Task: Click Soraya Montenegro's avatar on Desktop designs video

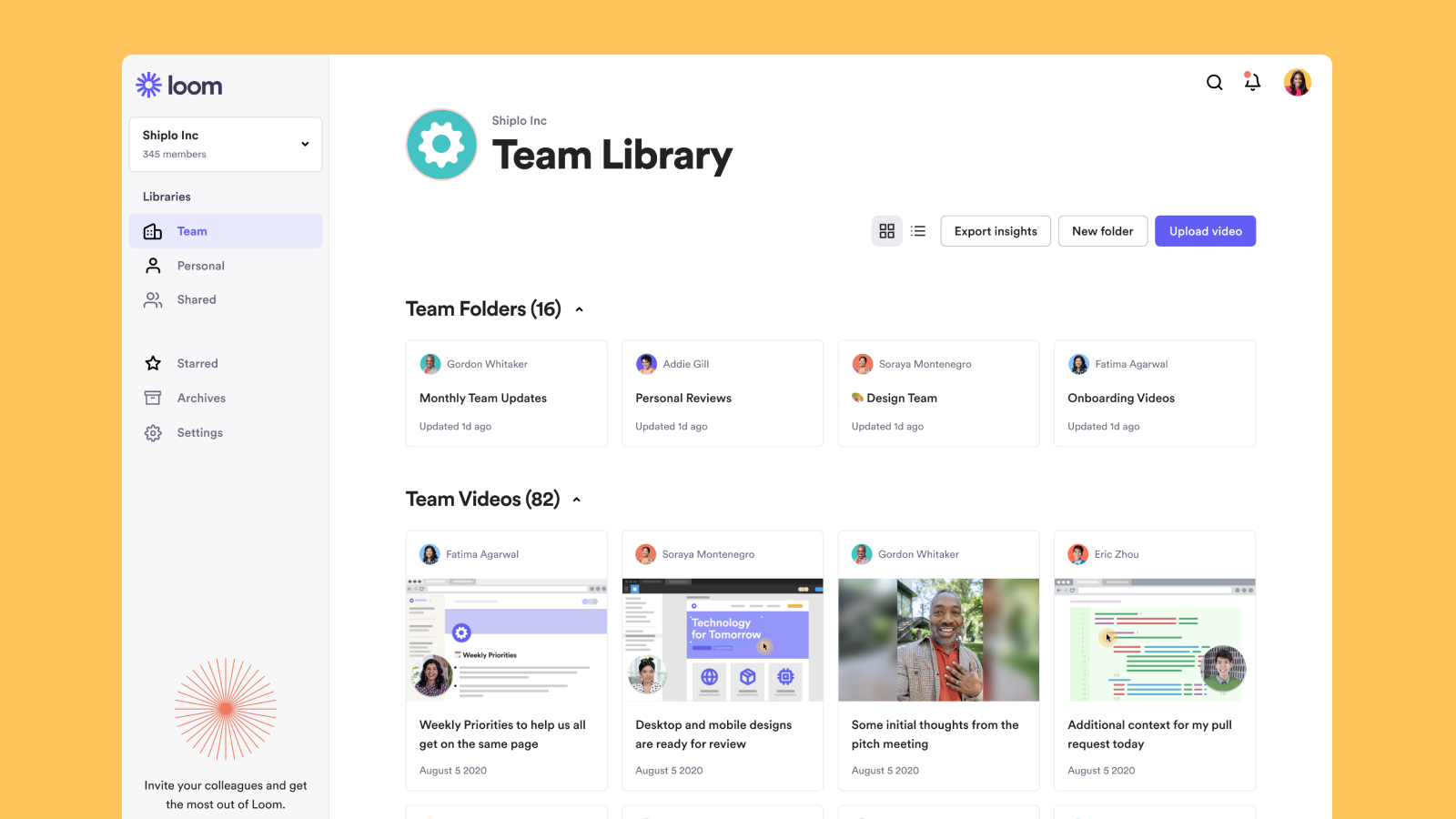Action: (646, 554)
